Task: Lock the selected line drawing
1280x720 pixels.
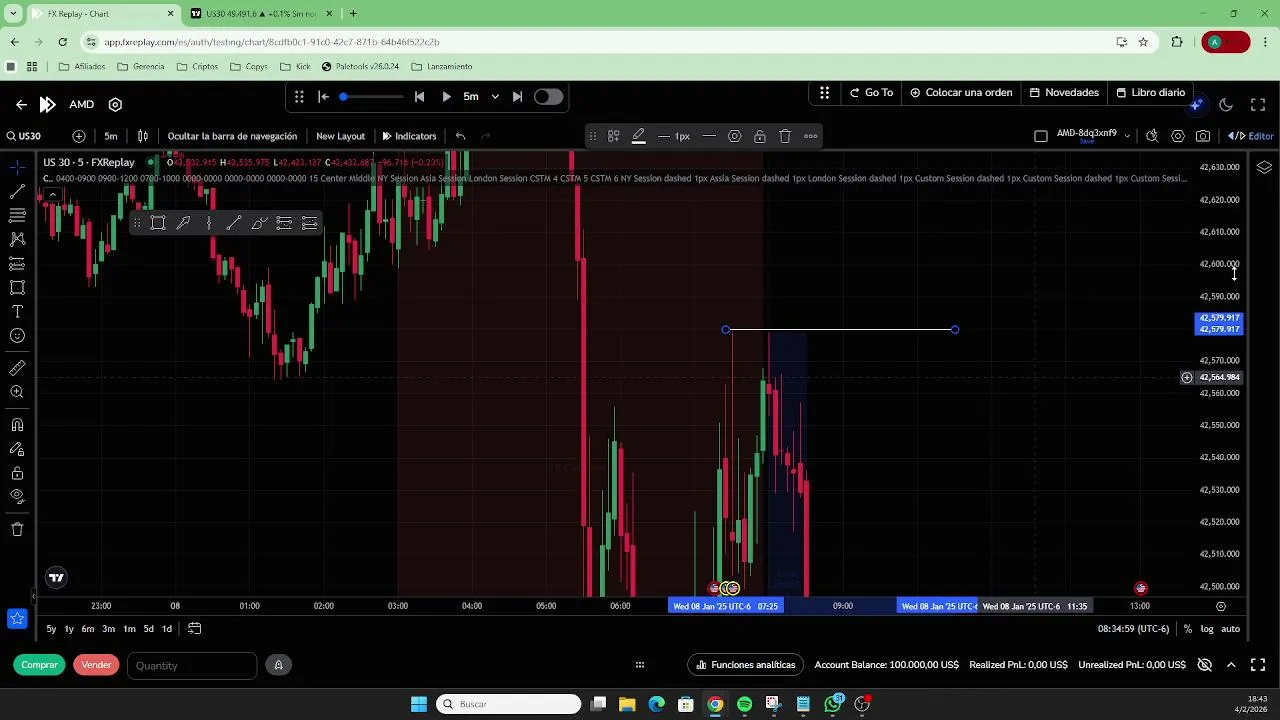Action: tap(760, 136)
